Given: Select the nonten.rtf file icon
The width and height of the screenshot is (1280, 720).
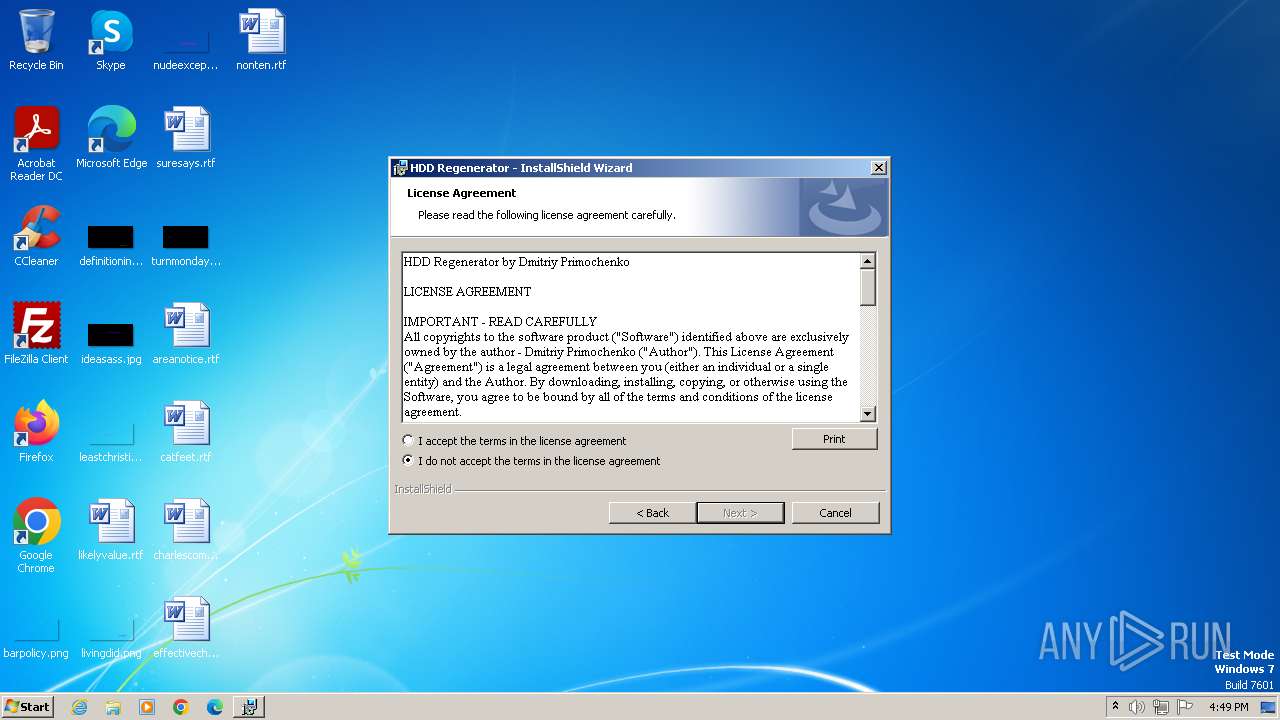Looking at the screenshot, I should (261, 40).
